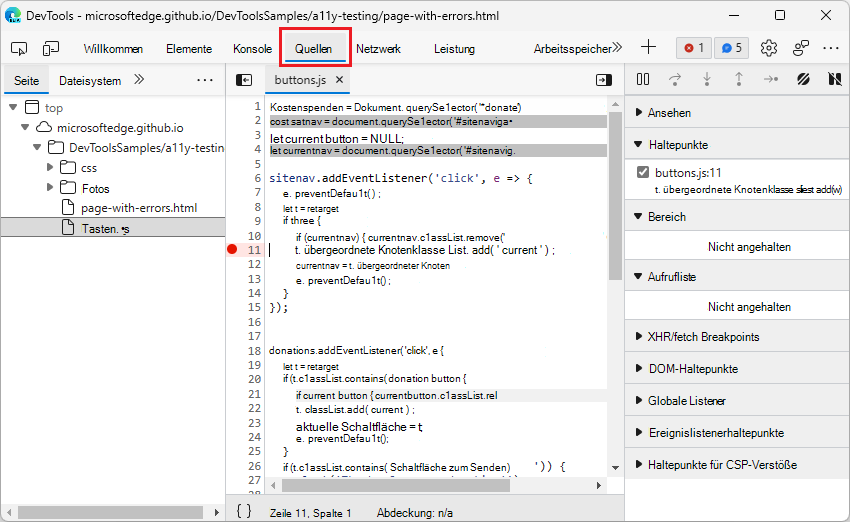Deactivate all breakpoints icon
Screen dimensions: 850x522
click(x=803, y=80)
